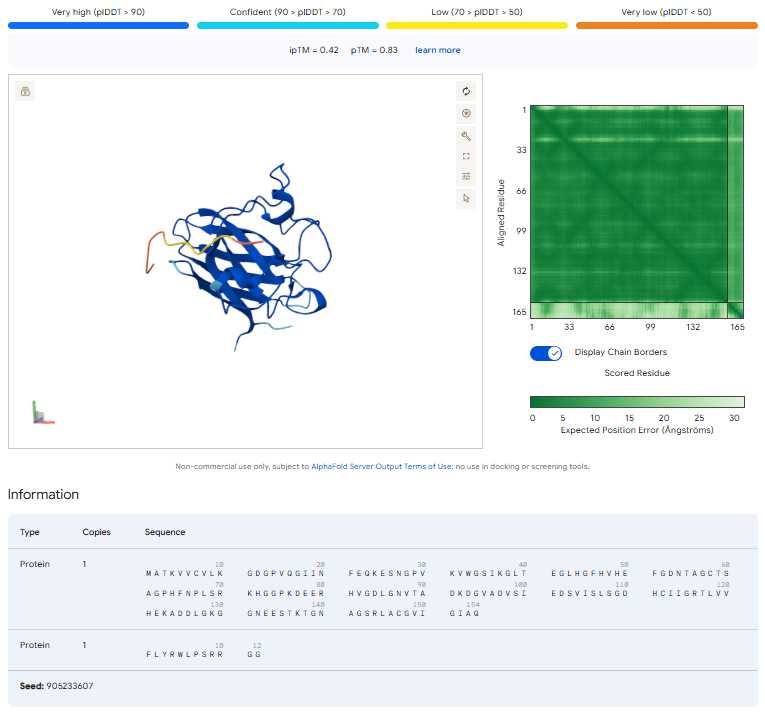Click the Low pLDDT yellow legend bar
Image resolution: width=765 pixels, height=717 pixels.
click(x=477, y=25)
